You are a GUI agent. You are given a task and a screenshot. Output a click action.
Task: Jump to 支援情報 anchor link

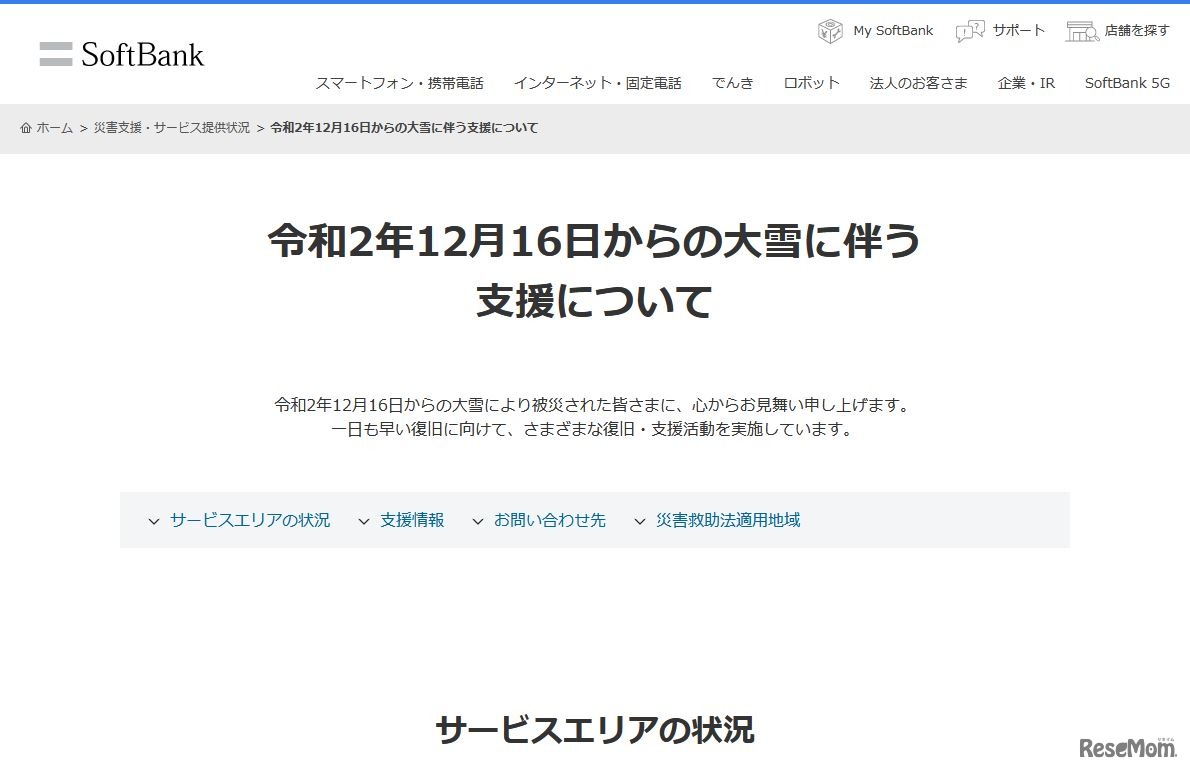[x=412, y=520]
